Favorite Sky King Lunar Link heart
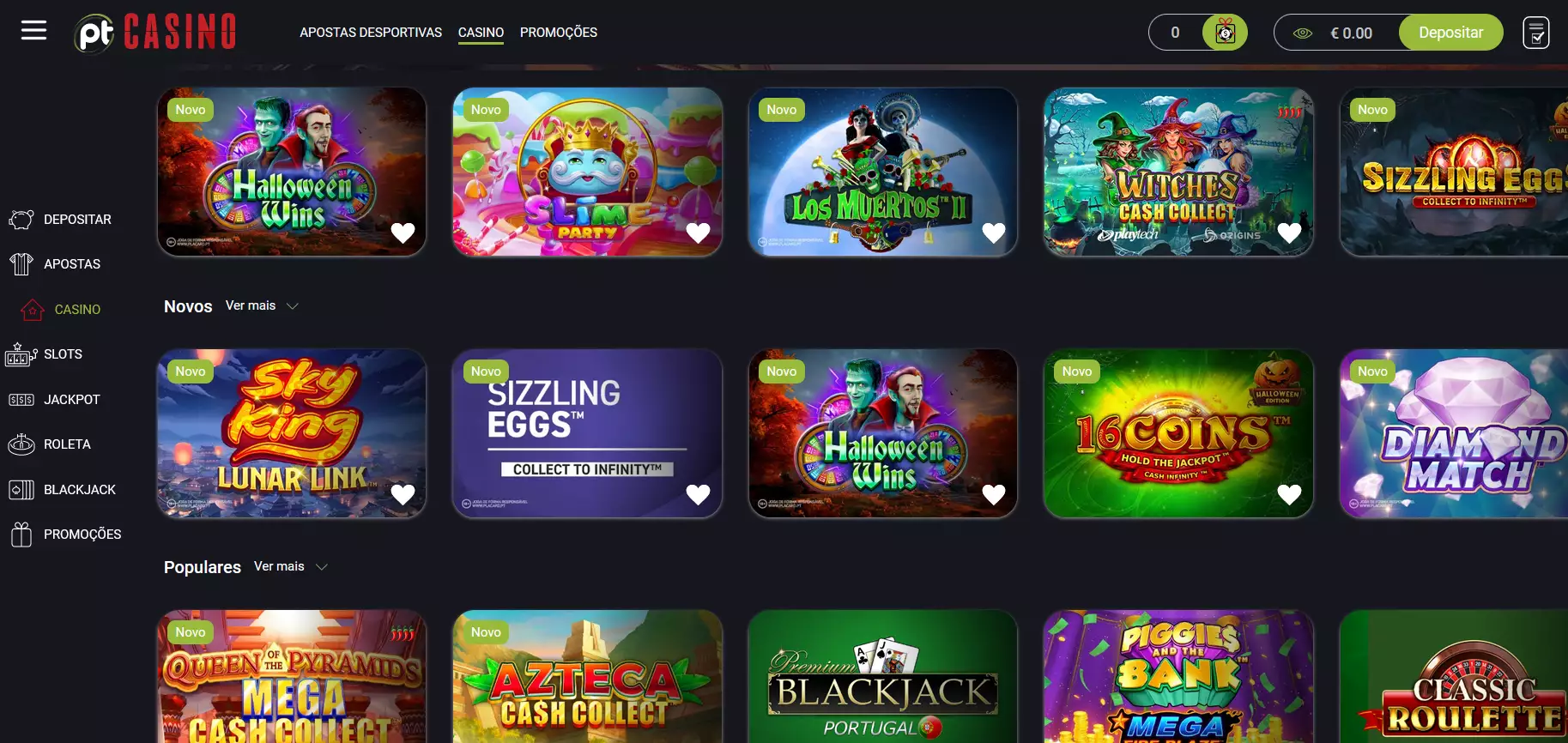Screen dimensions: 1568x743 (x=403, y=494)
